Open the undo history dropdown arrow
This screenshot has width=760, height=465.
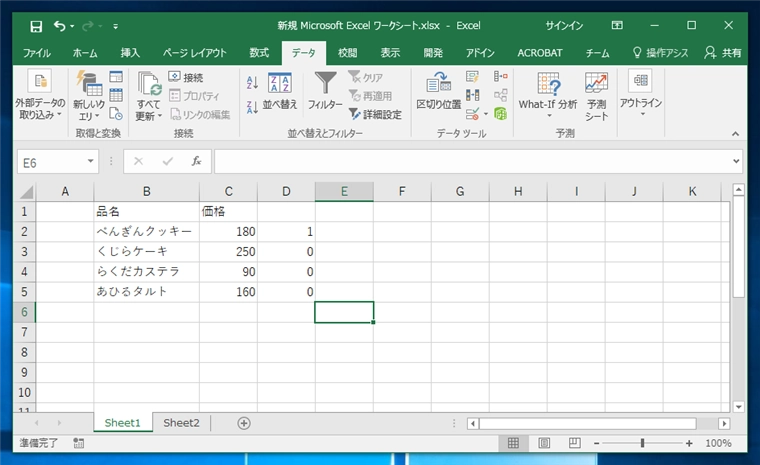coord(72,26)
